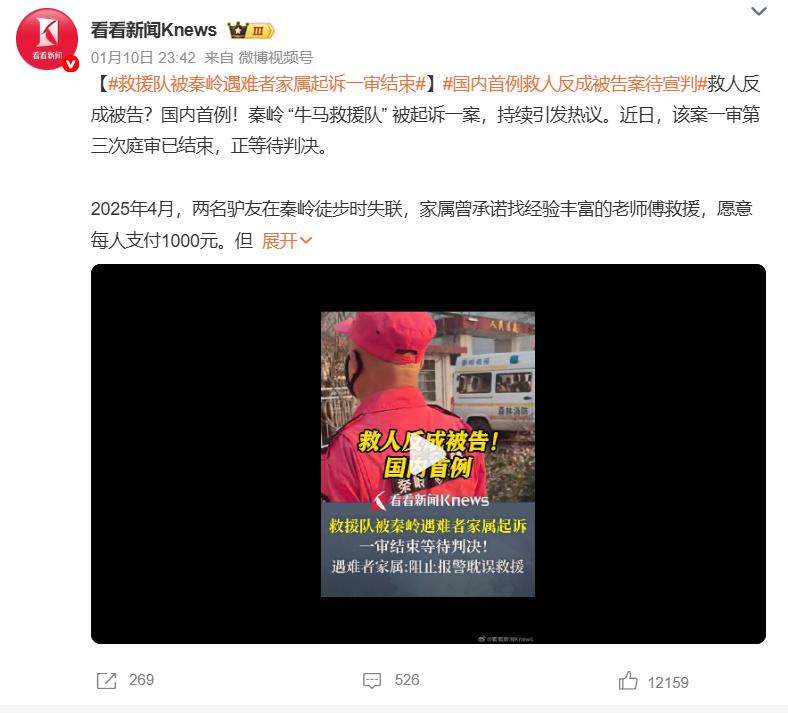The height and width of the screenshot is (713, 788).
Task: Open the comments speech bubble icon
Action: click(x=372, y=681)
